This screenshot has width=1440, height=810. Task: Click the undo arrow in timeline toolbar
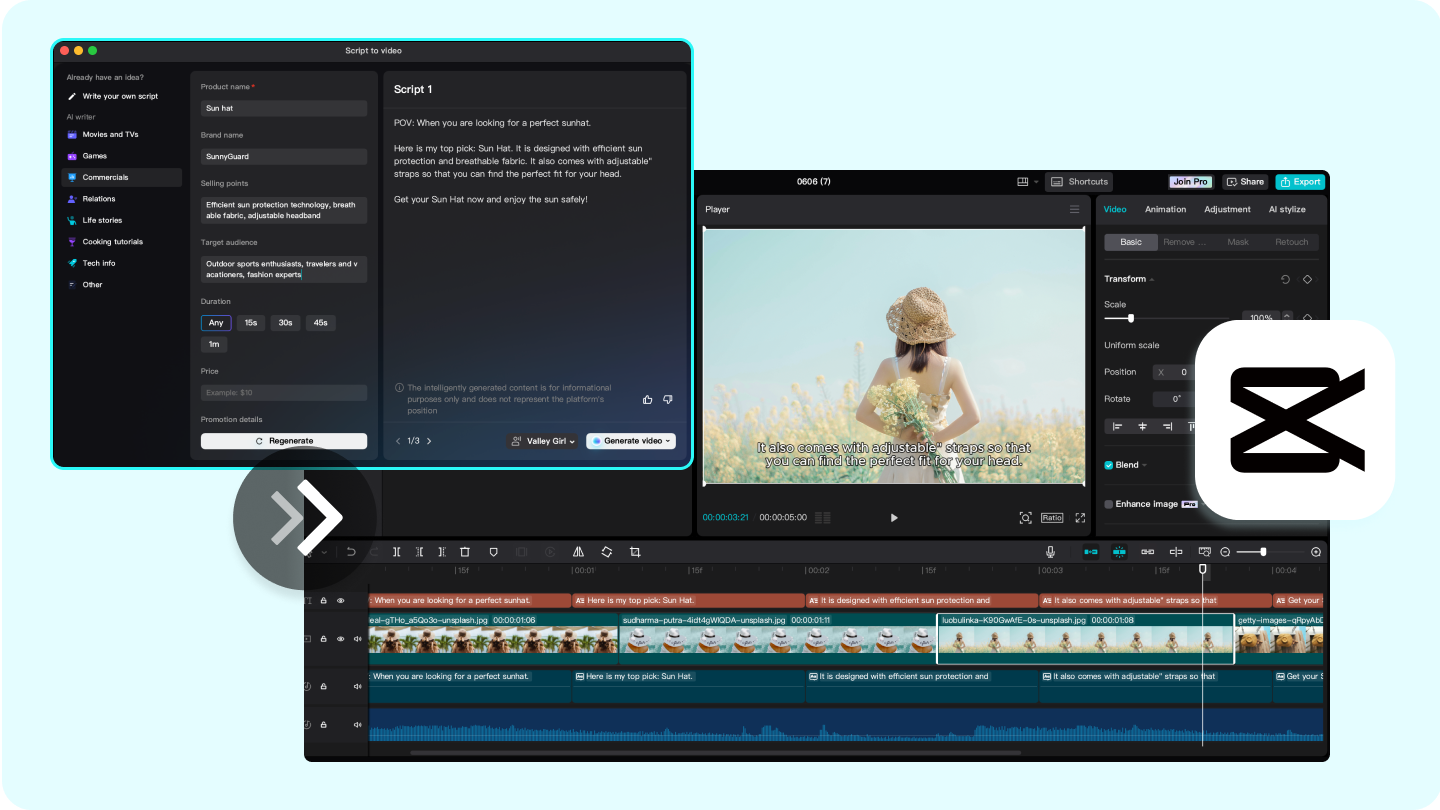(351, 552)
